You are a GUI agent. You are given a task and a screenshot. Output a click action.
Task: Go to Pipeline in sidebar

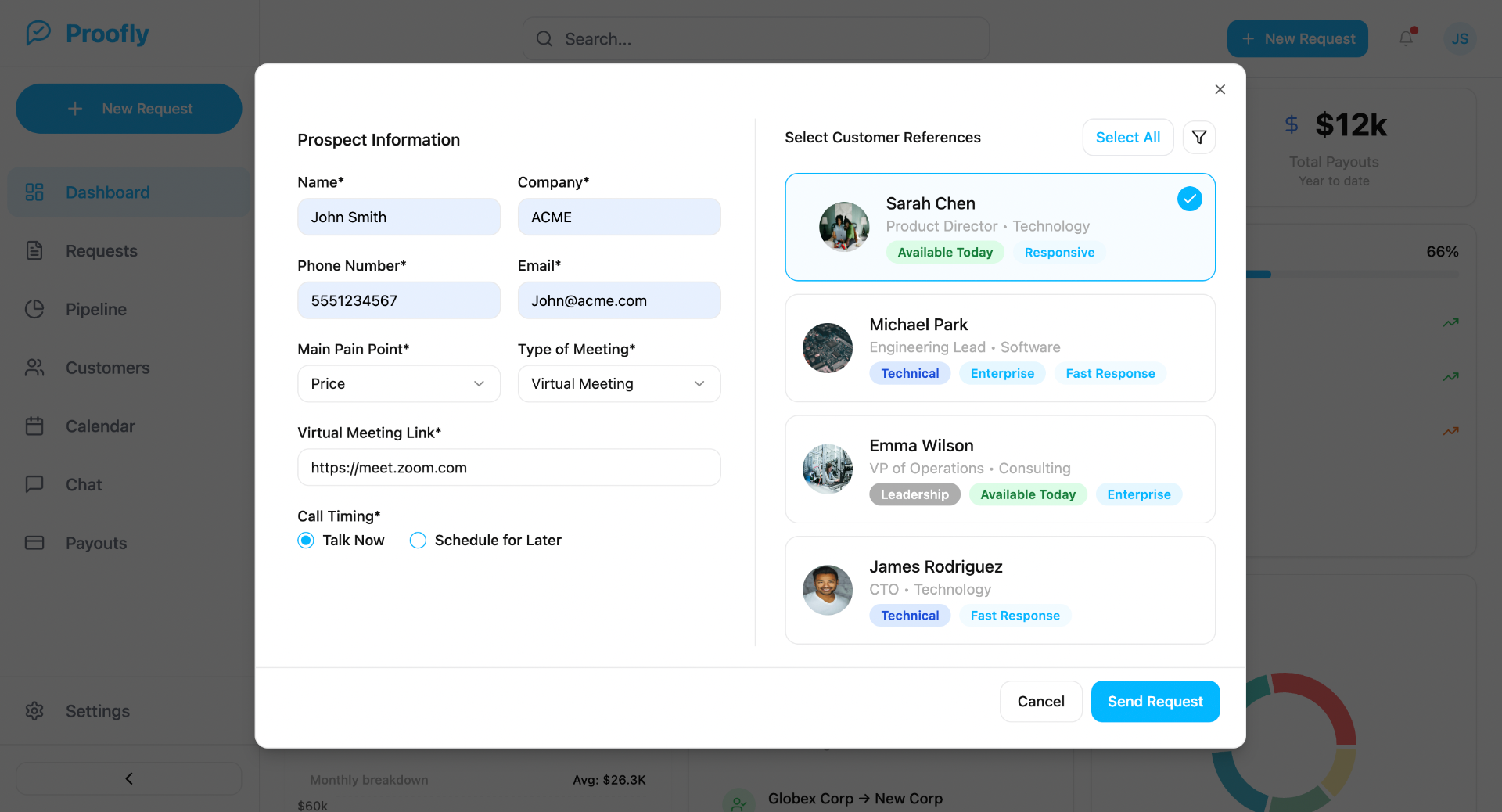(95, 310)
